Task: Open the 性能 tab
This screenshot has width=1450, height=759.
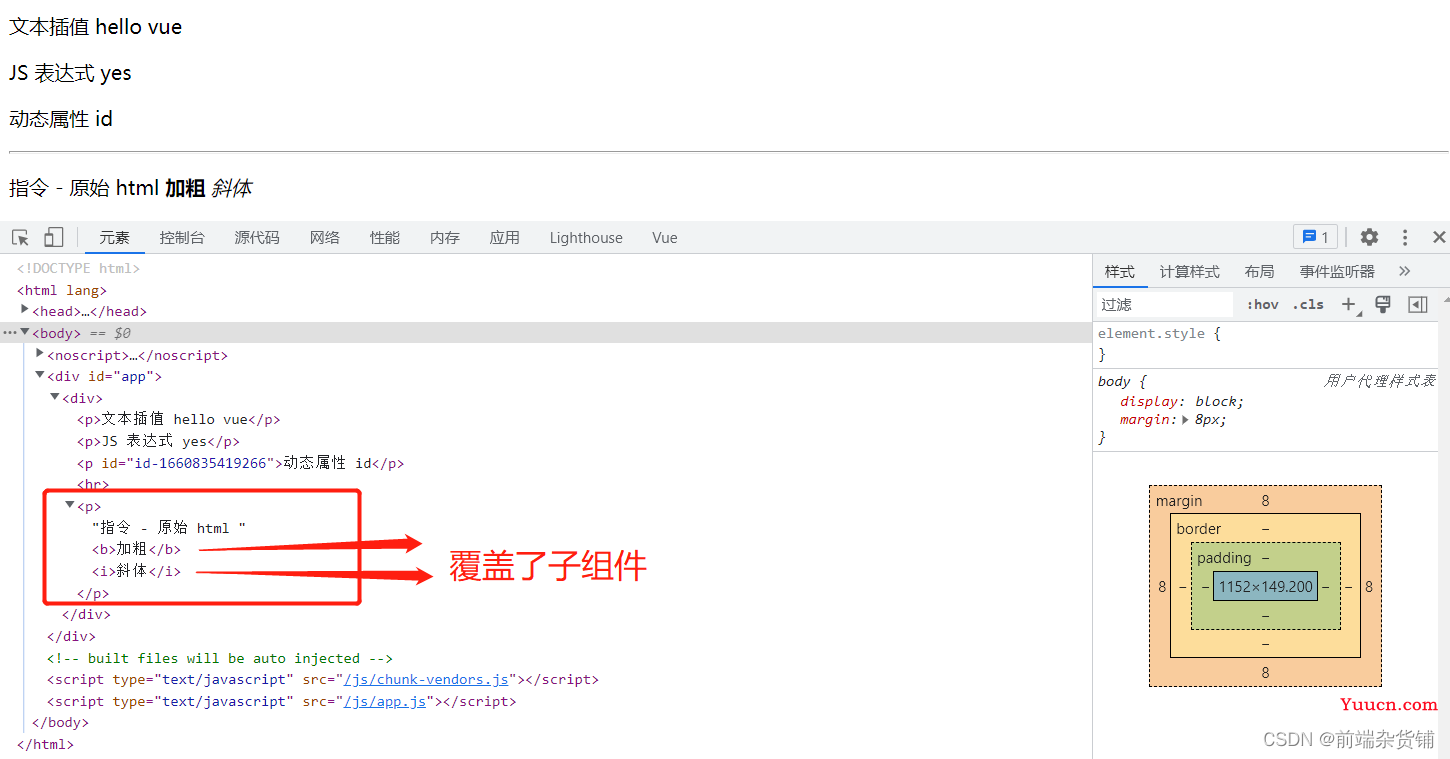Action: coord(385,237)
